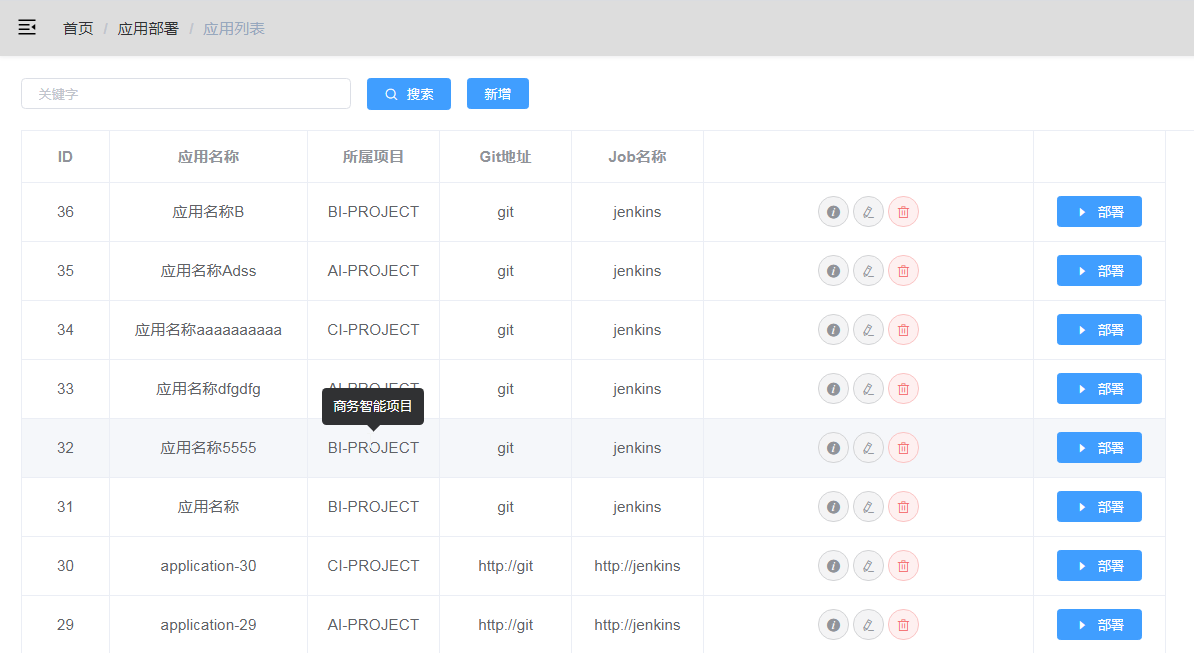Delete 应用名称Adss entry
This screenshot has width=1194, height=653.
pyautogui.click(x=903, y=271)
